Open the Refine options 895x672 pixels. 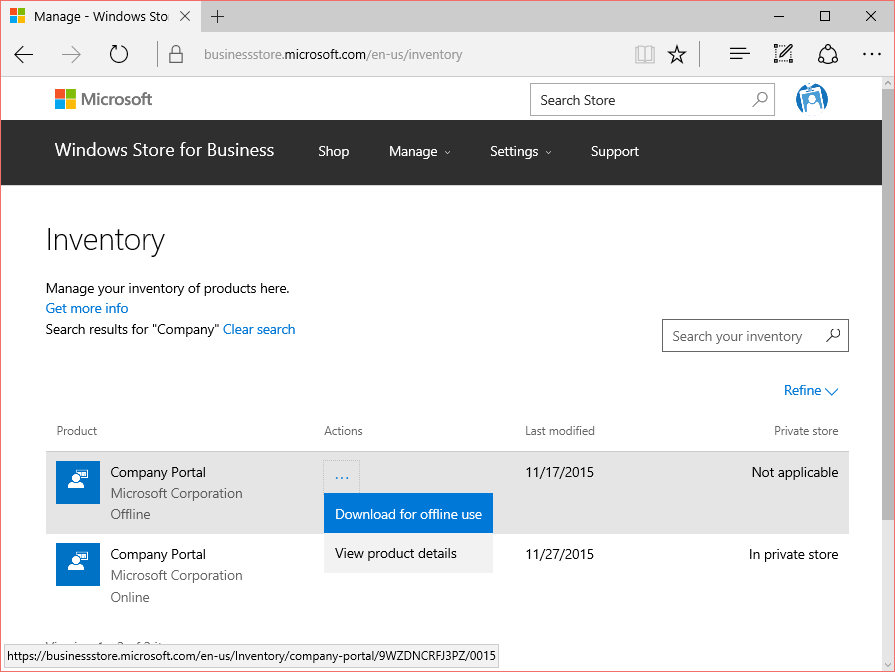pos(810,390)
